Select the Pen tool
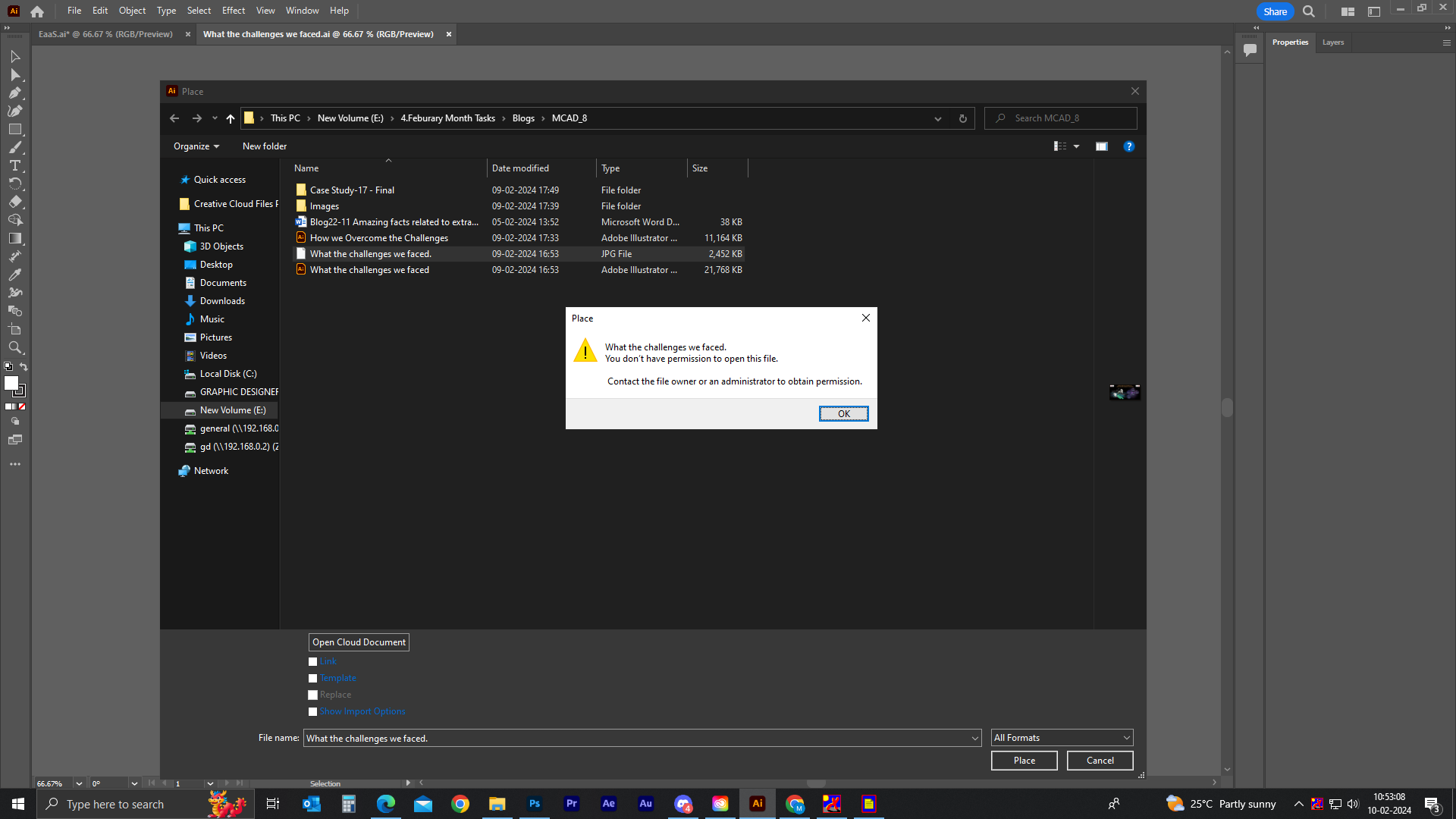 (15, 93)
